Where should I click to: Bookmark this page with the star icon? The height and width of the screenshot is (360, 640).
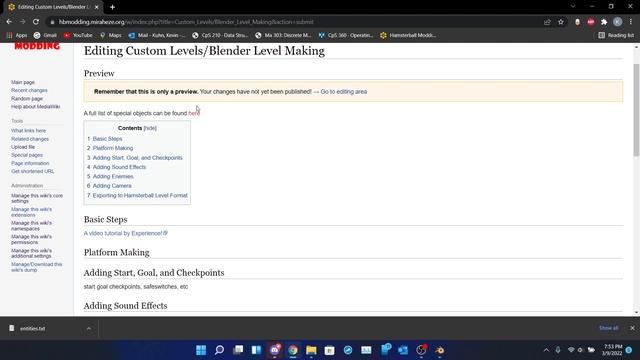tap(561, 22)
